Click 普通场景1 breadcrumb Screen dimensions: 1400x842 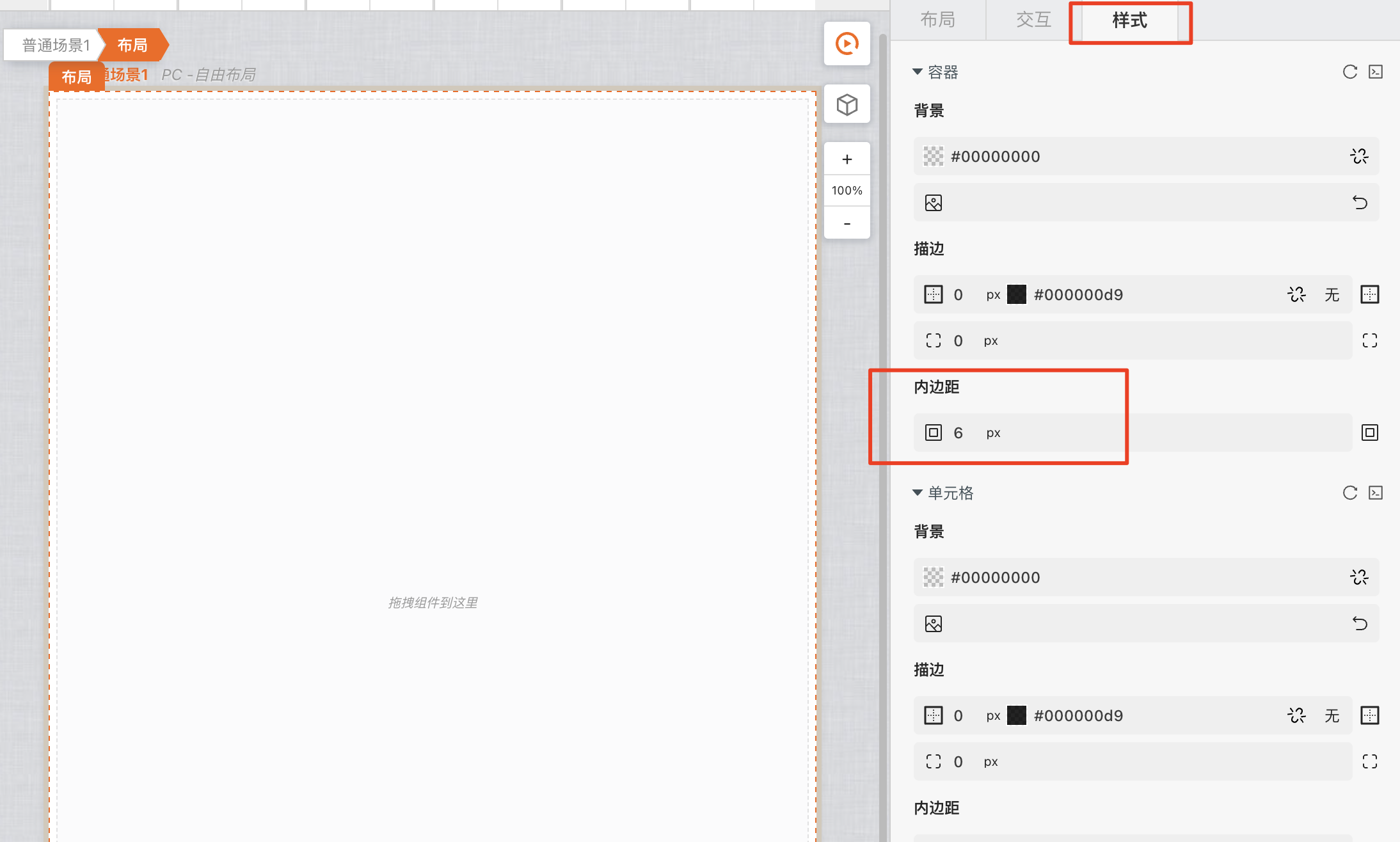[56, 45]
